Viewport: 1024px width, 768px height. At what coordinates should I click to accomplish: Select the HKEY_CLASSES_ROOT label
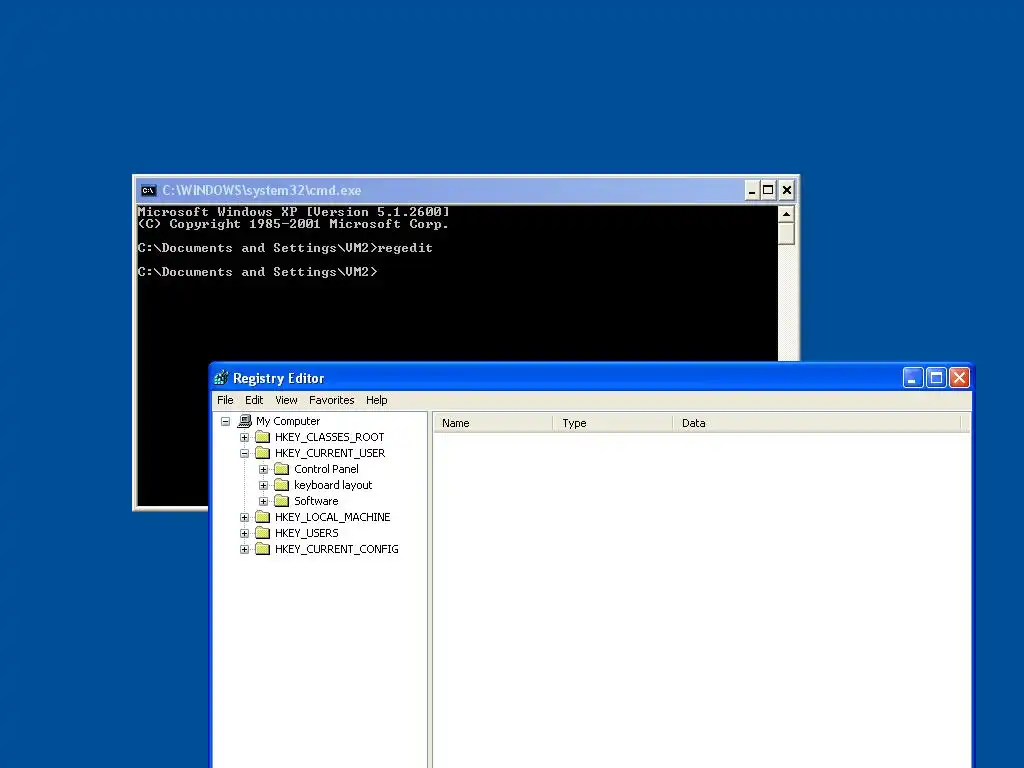click(x=330, y=437)
